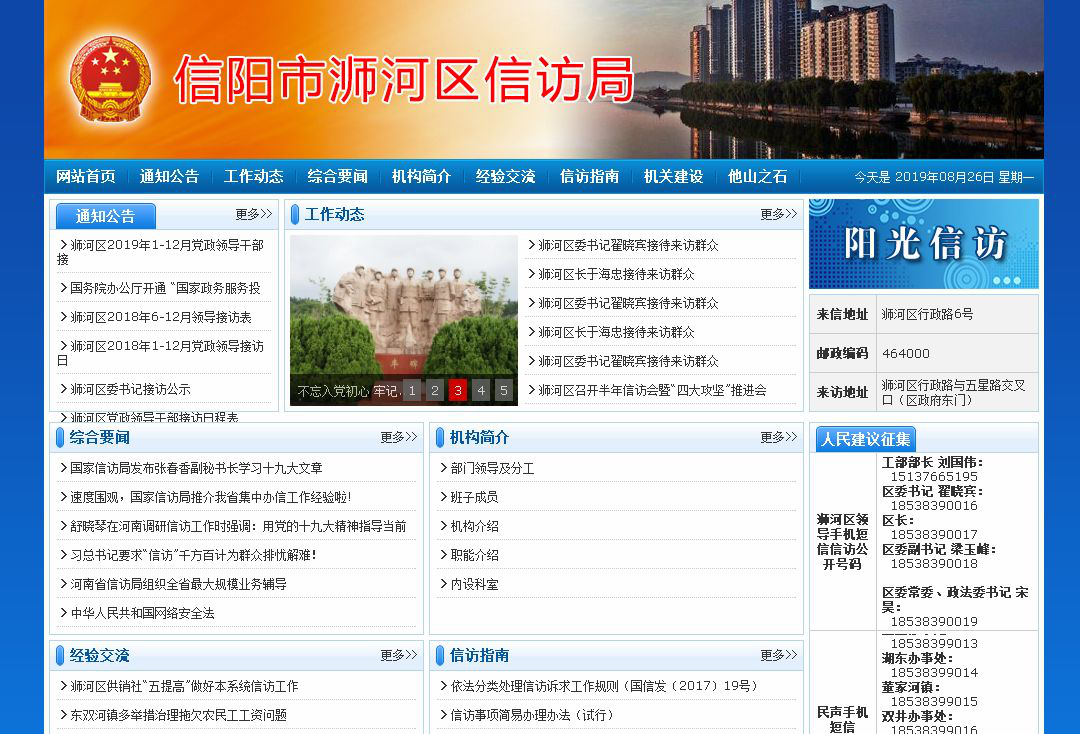Go to 工作动态 in the navigation bar
The width and height of the screenshot is (1080, 734).
(x=253, y=176)
